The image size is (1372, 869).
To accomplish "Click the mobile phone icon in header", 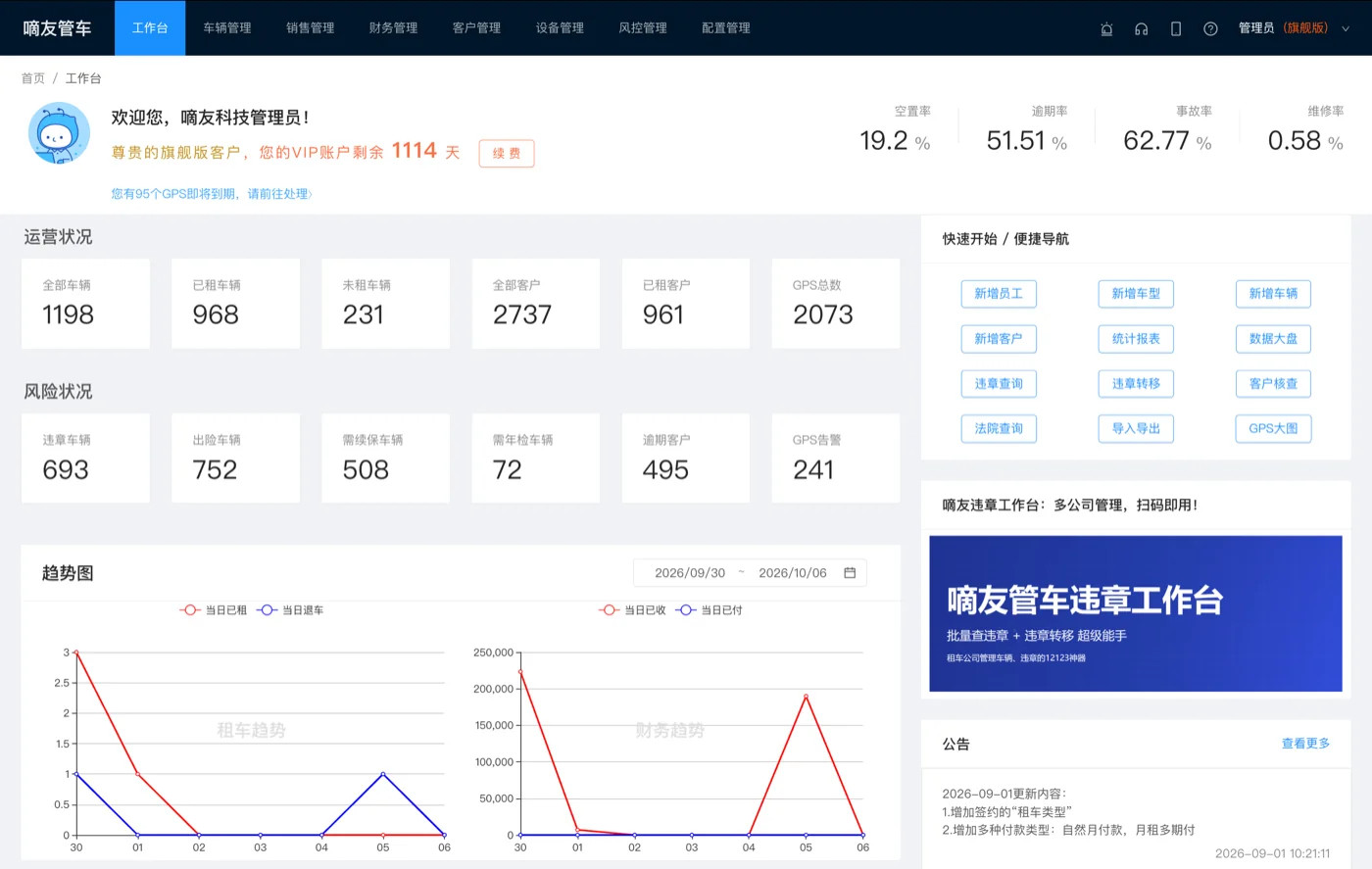I will (x=1176, y=28).
